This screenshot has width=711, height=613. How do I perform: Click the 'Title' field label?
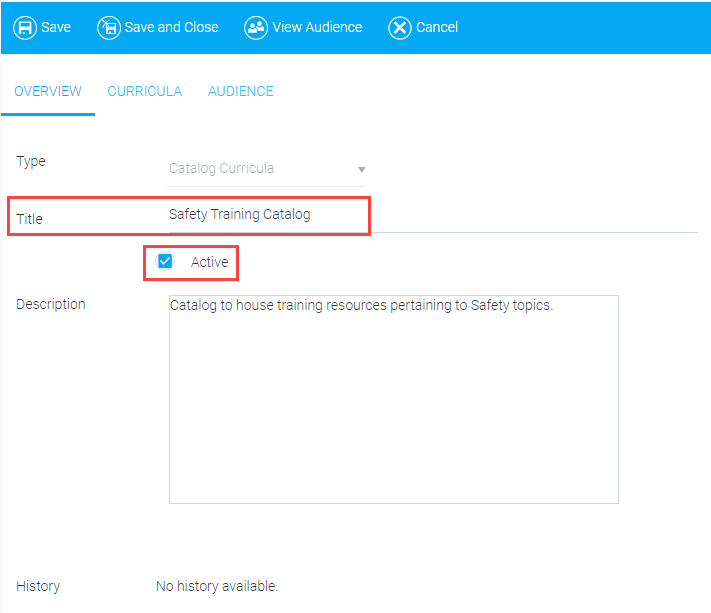[30, 218]
